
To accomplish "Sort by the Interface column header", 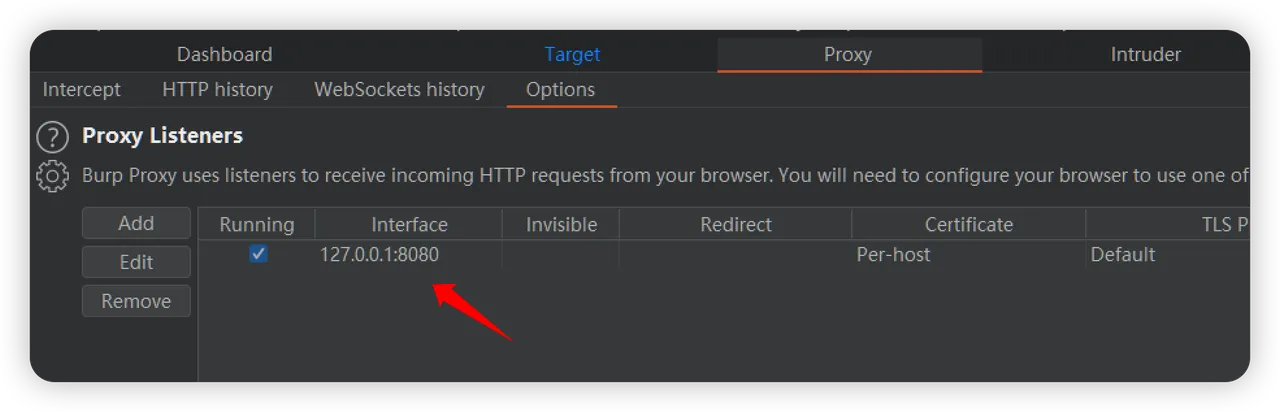I will click(x=409, y=224).
